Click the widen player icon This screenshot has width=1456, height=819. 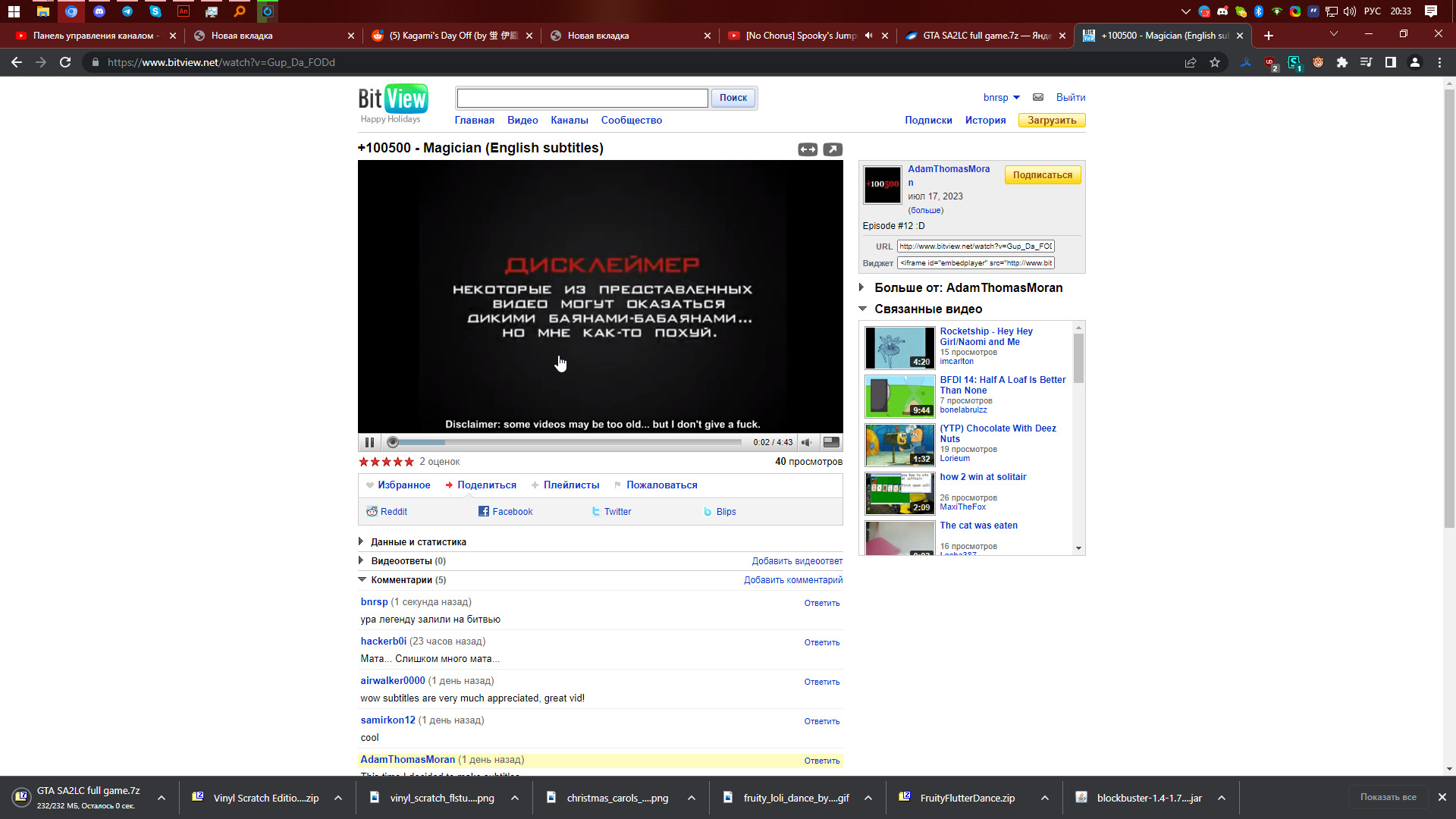point(808,149)
